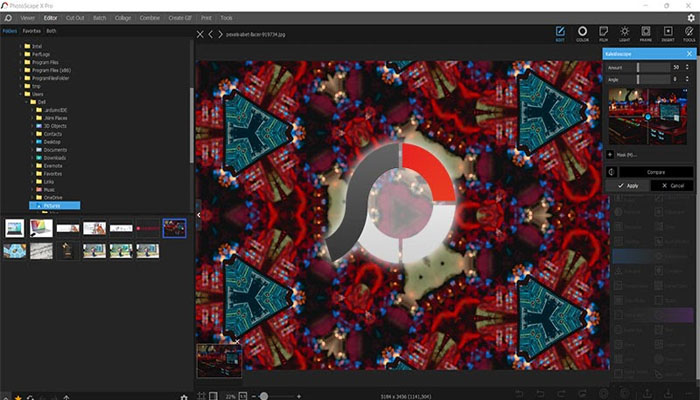Open the Color adjustments panel

pyautogui.click(x=582, y=33)
